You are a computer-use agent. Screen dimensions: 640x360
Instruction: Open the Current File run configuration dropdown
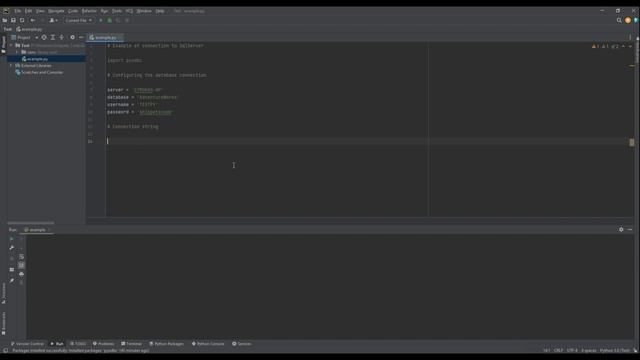click(78, 20)
